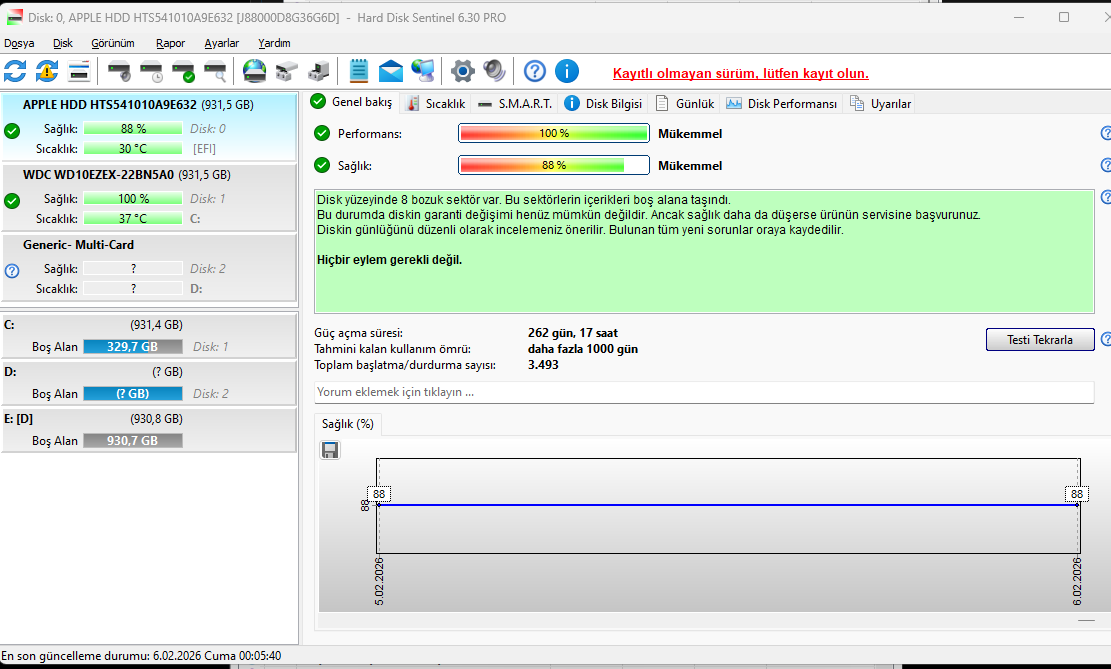Select the Sağlık (%) graph tab
The width and height of the screenshot is (1111, 669).
[x=348, y=424]
